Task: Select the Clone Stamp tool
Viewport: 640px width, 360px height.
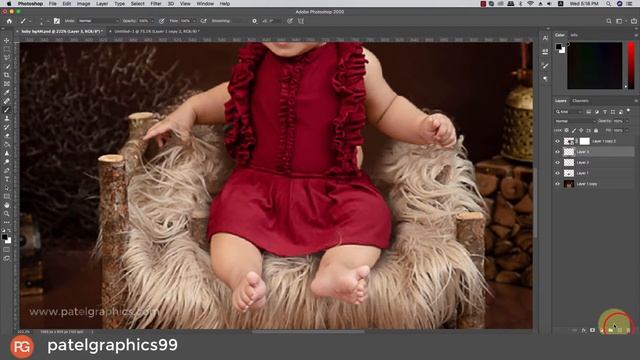Action: 7,118
